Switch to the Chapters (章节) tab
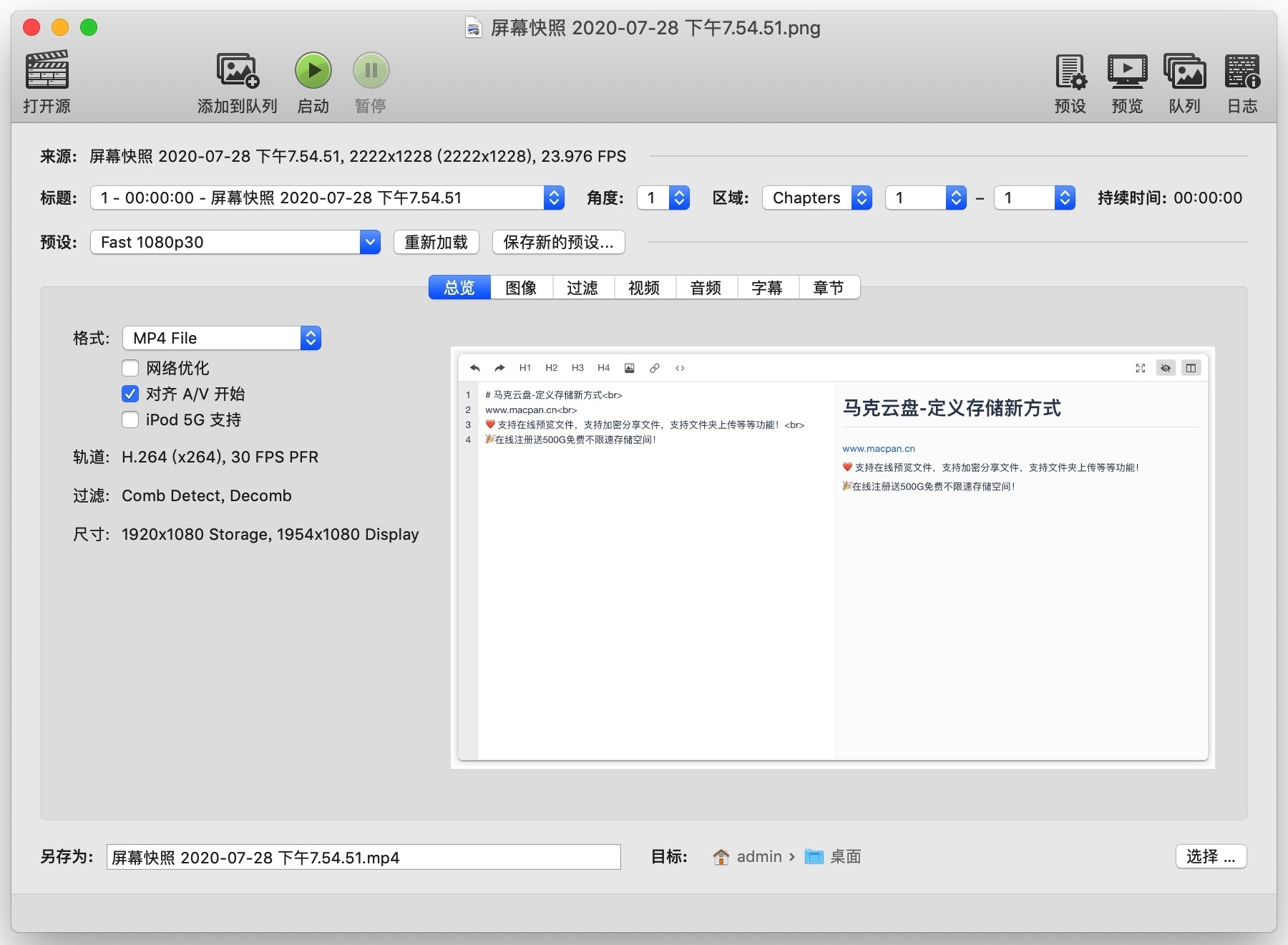The height and width of the screenshot is (945, 1288). pos(829,288)
